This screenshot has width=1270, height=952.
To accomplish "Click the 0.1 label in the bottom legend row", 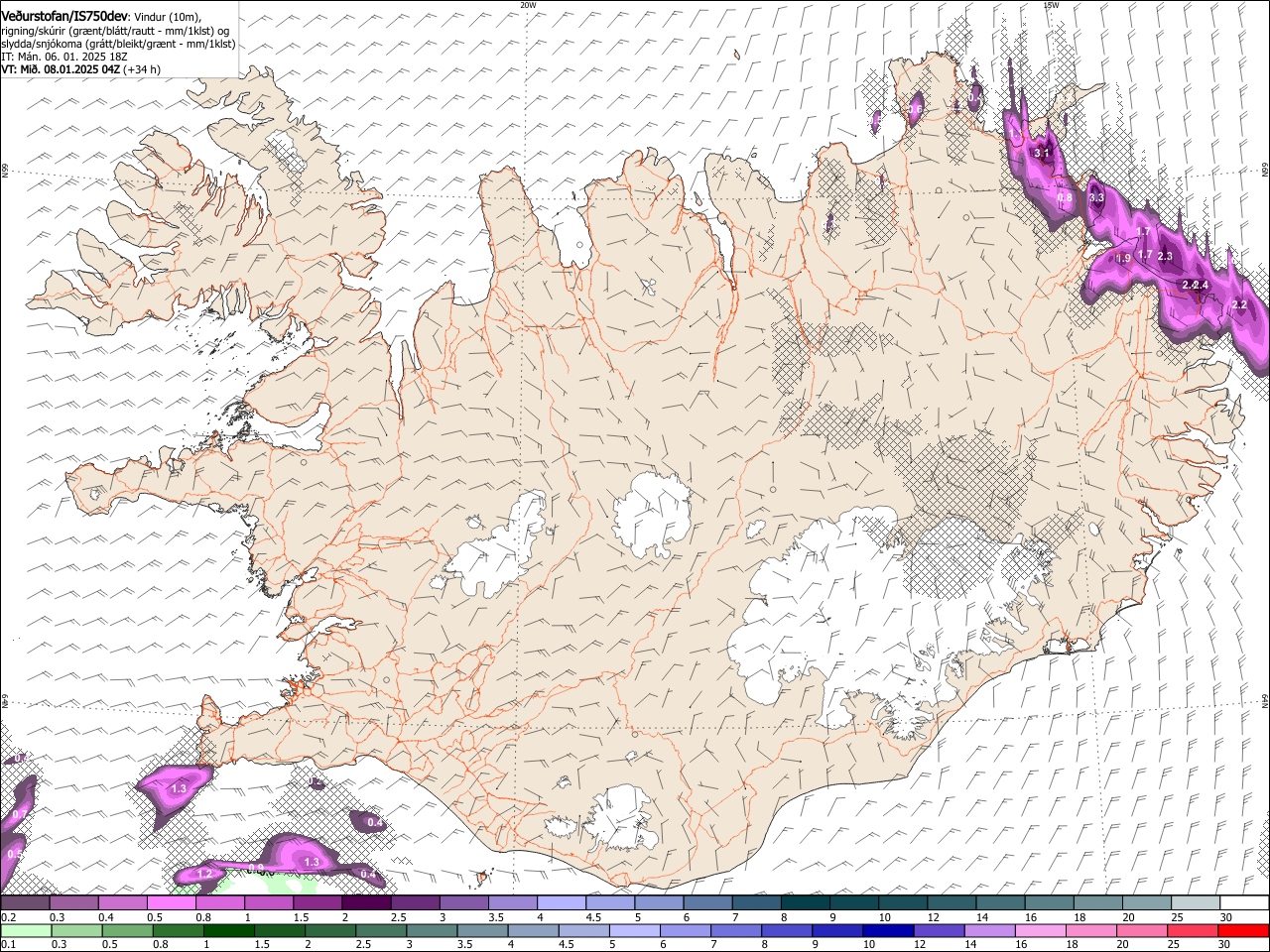I will point(9,945).
